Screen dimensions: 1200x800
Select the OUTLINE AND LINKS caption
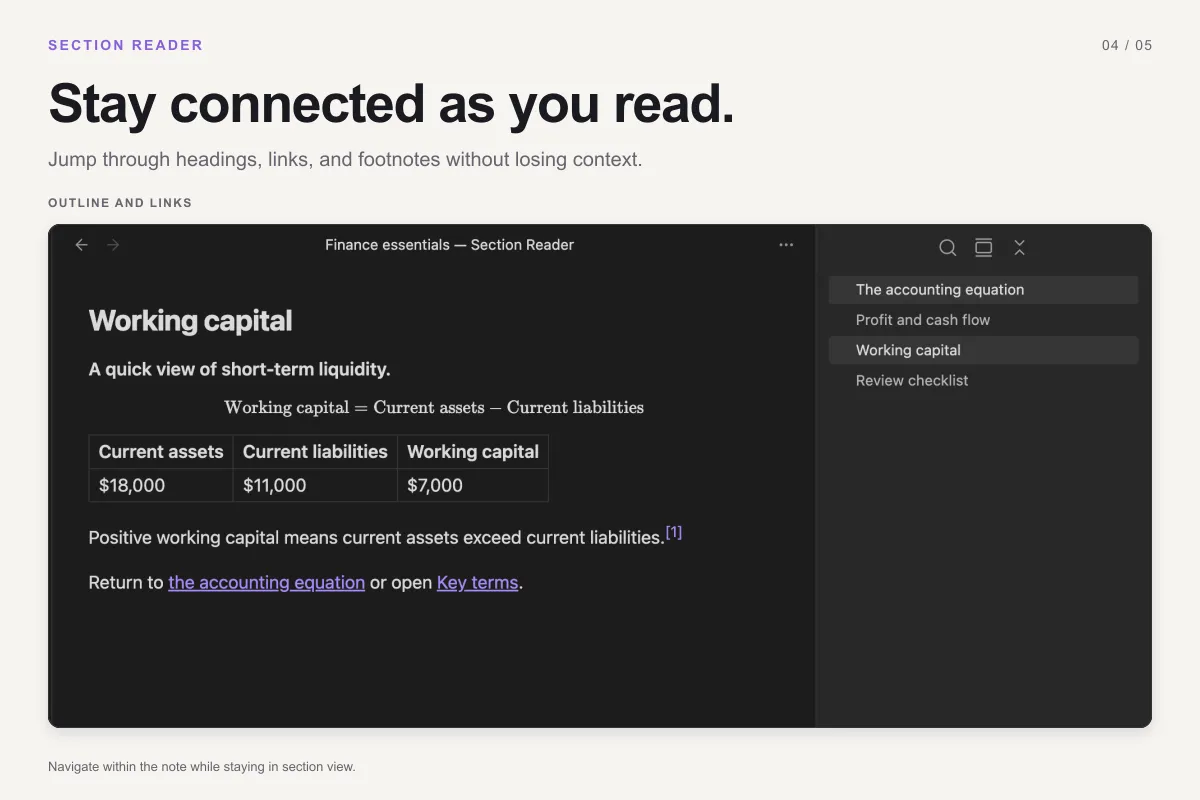[x=120, y=203]
